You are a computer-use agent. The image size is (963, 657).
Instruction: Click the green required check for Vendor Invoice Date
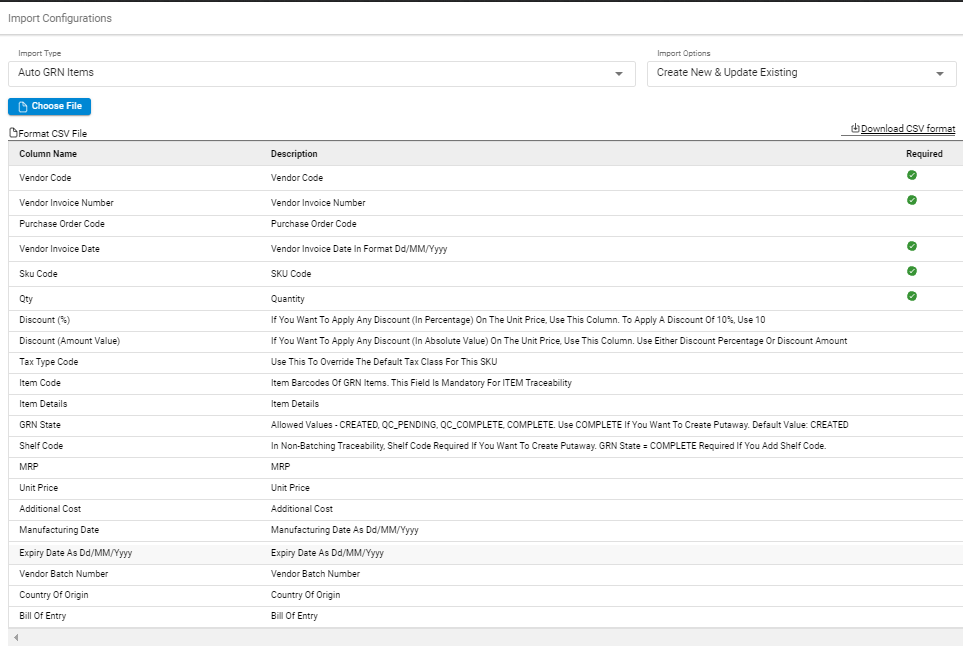pyautogui.click(x=911, y=246)
